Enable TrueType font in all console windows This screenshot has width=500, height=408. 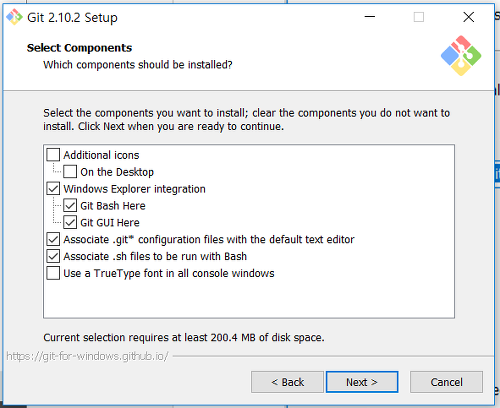tap(53, 273)
